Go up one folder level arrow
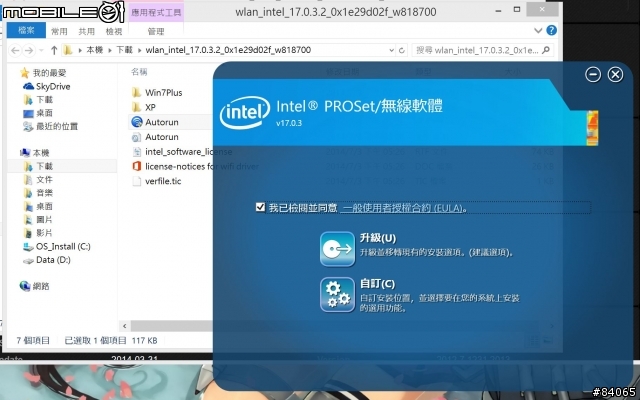Screen dimensions: 640x400 click(54, 50)
